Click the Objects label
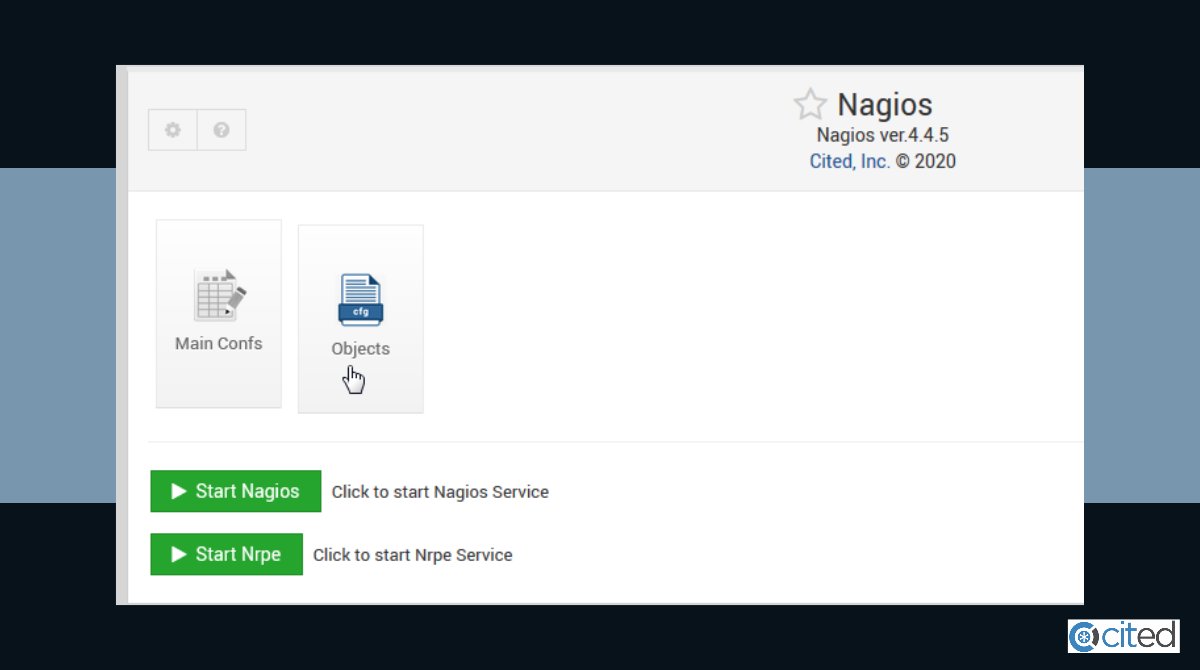Image resolution: width=1200 pixels, height=670 pixels. click(x=361, y=349)
